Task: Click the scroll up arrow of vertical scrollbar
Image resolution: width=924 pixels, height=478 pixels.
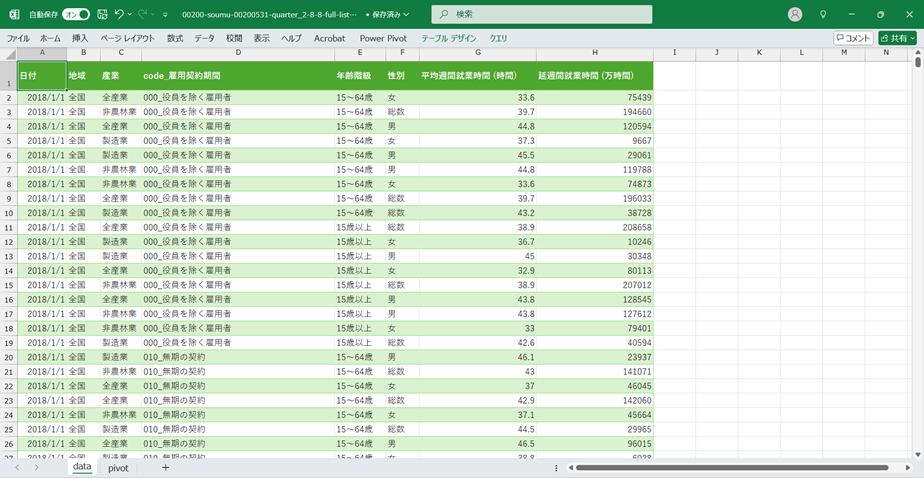Action: point(918,53)
